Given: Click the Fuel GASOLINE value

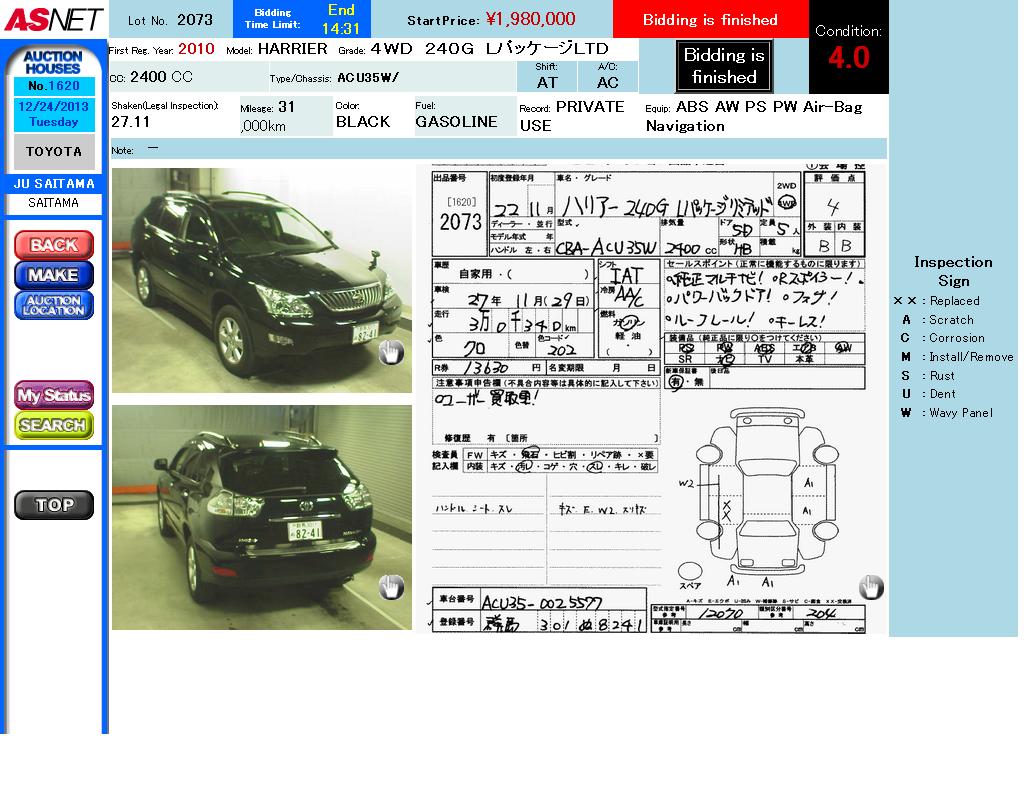Looking at the screenshot, I should tap(456, 122).
